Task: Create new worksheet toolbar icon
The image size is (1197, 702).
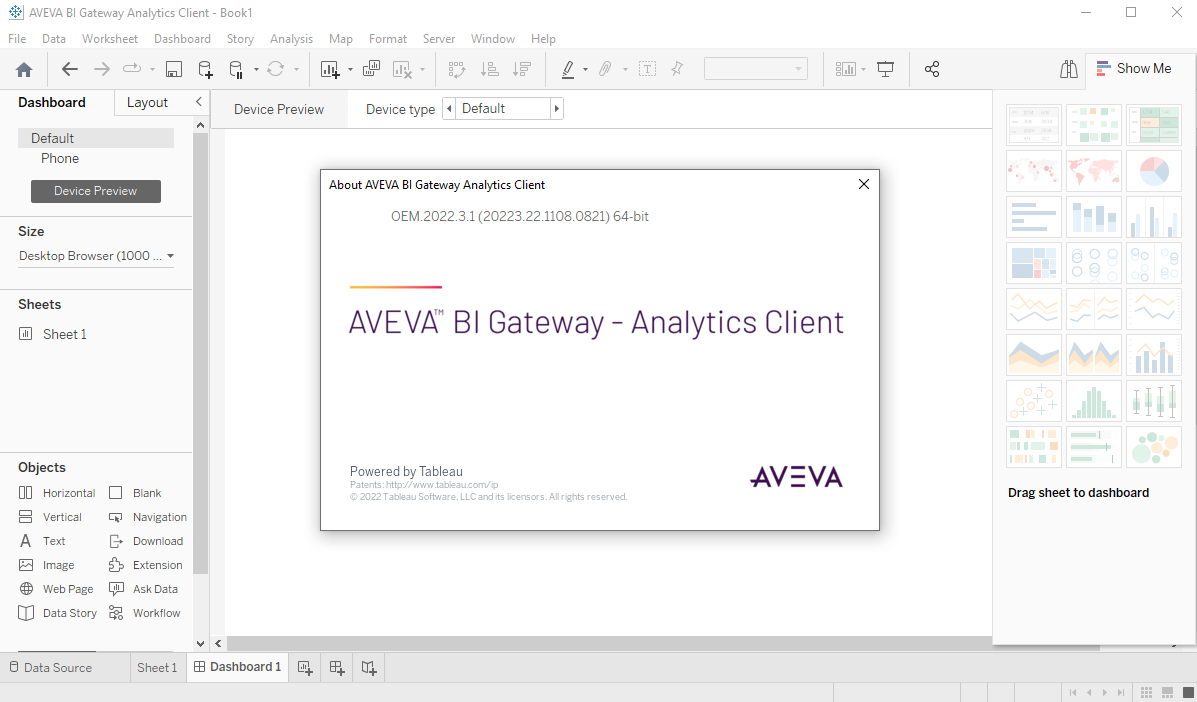Action: click(x=330, y=69)
